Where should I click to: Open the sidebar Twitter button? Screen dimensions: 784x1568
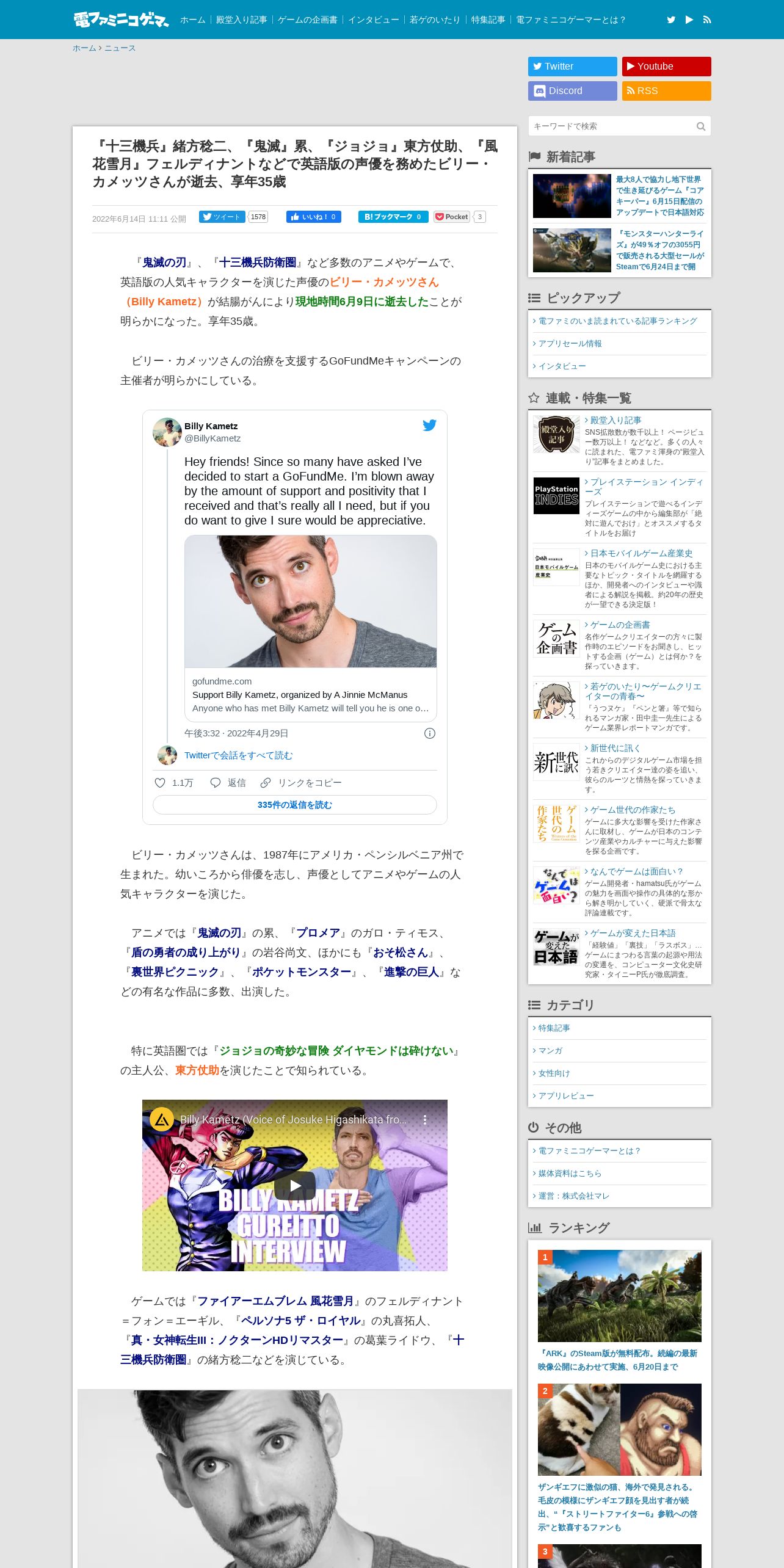coord(573,67)
